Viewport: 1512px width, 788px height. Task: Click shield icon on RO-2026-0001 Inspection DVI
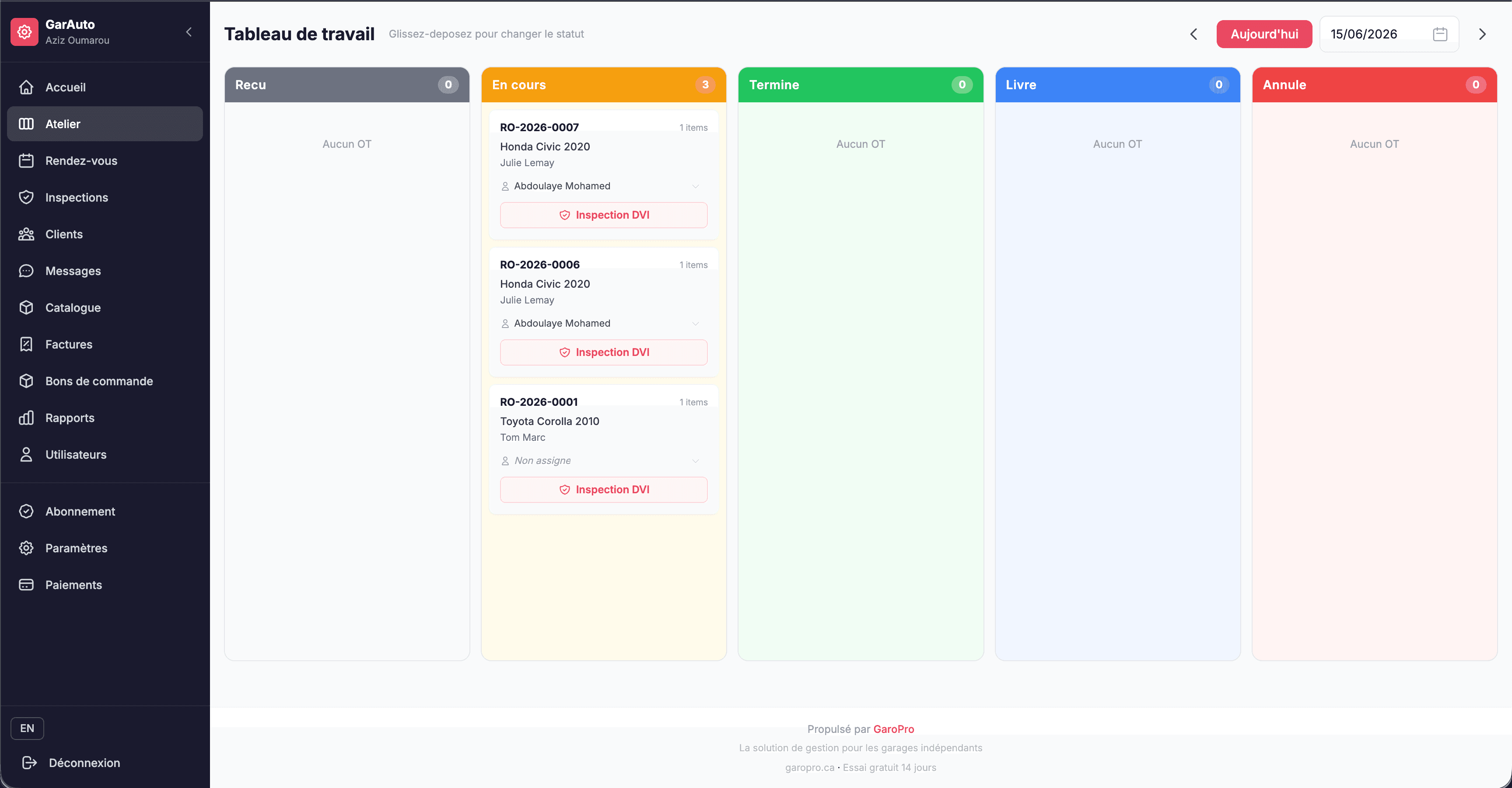pyautogui.click(x=565, y=489)
